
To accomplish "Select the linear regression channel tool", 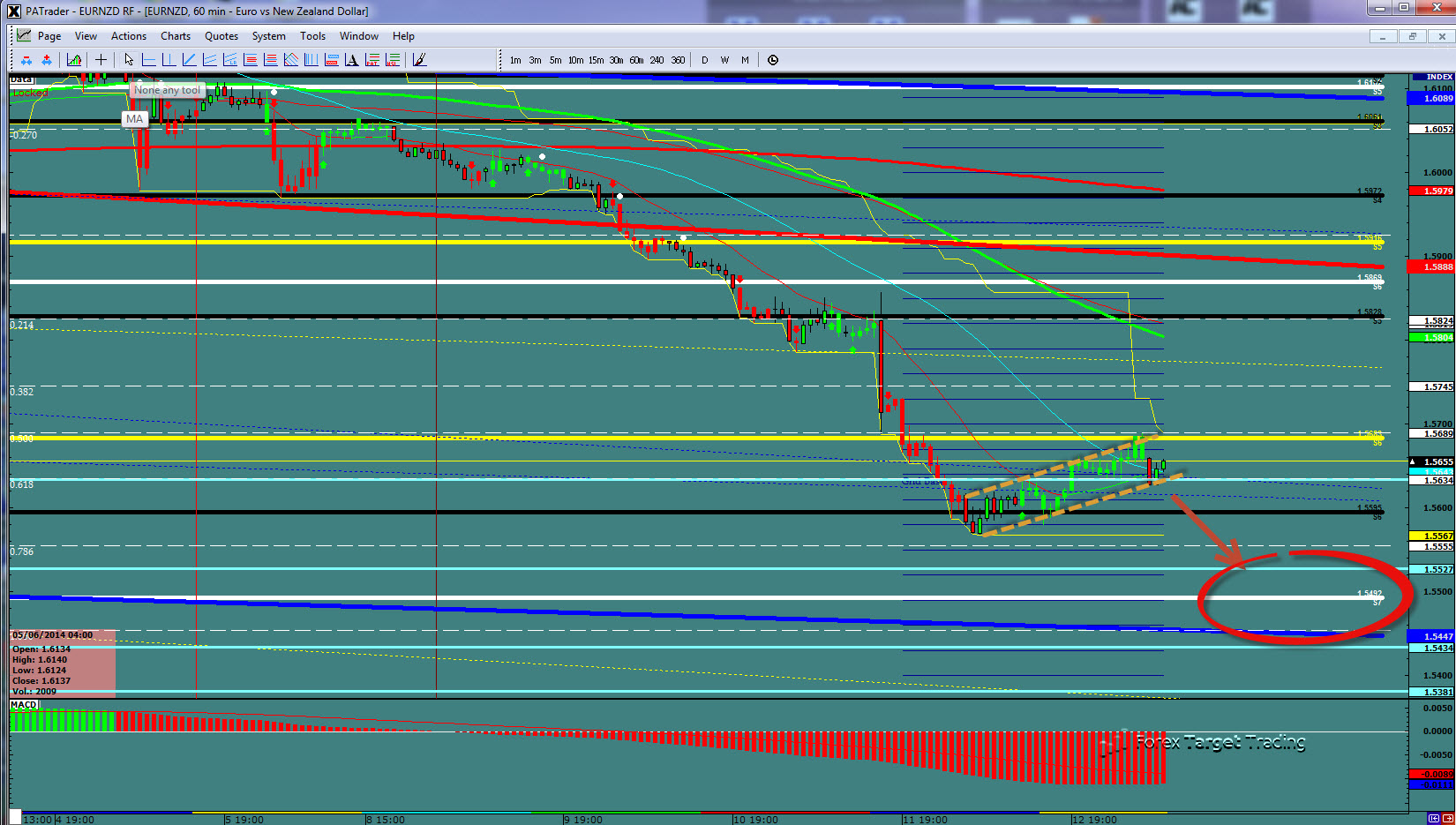I will coord(229,60).
